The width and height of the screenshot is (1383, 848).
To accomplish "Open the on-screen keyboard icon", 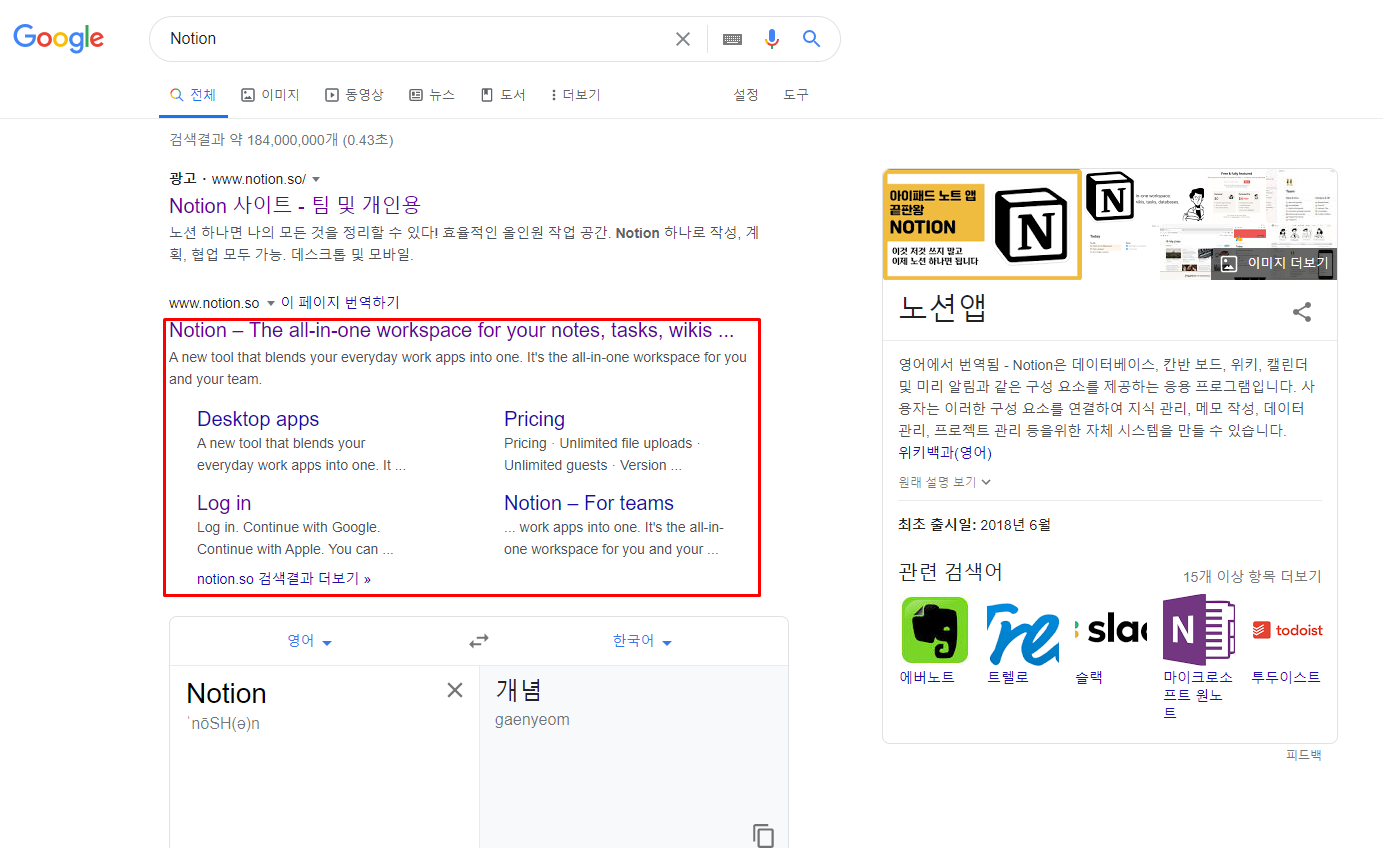I will click(732, 39).
